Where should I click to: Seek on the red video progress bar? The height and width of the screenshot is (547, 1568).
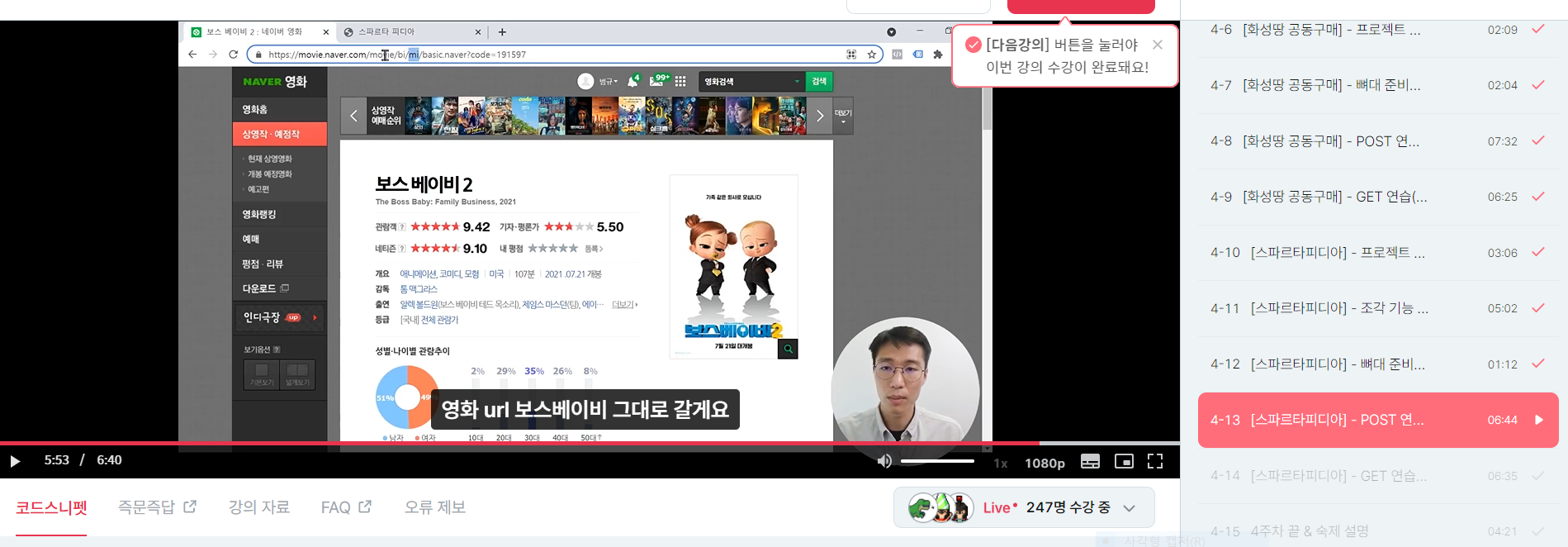590,444
